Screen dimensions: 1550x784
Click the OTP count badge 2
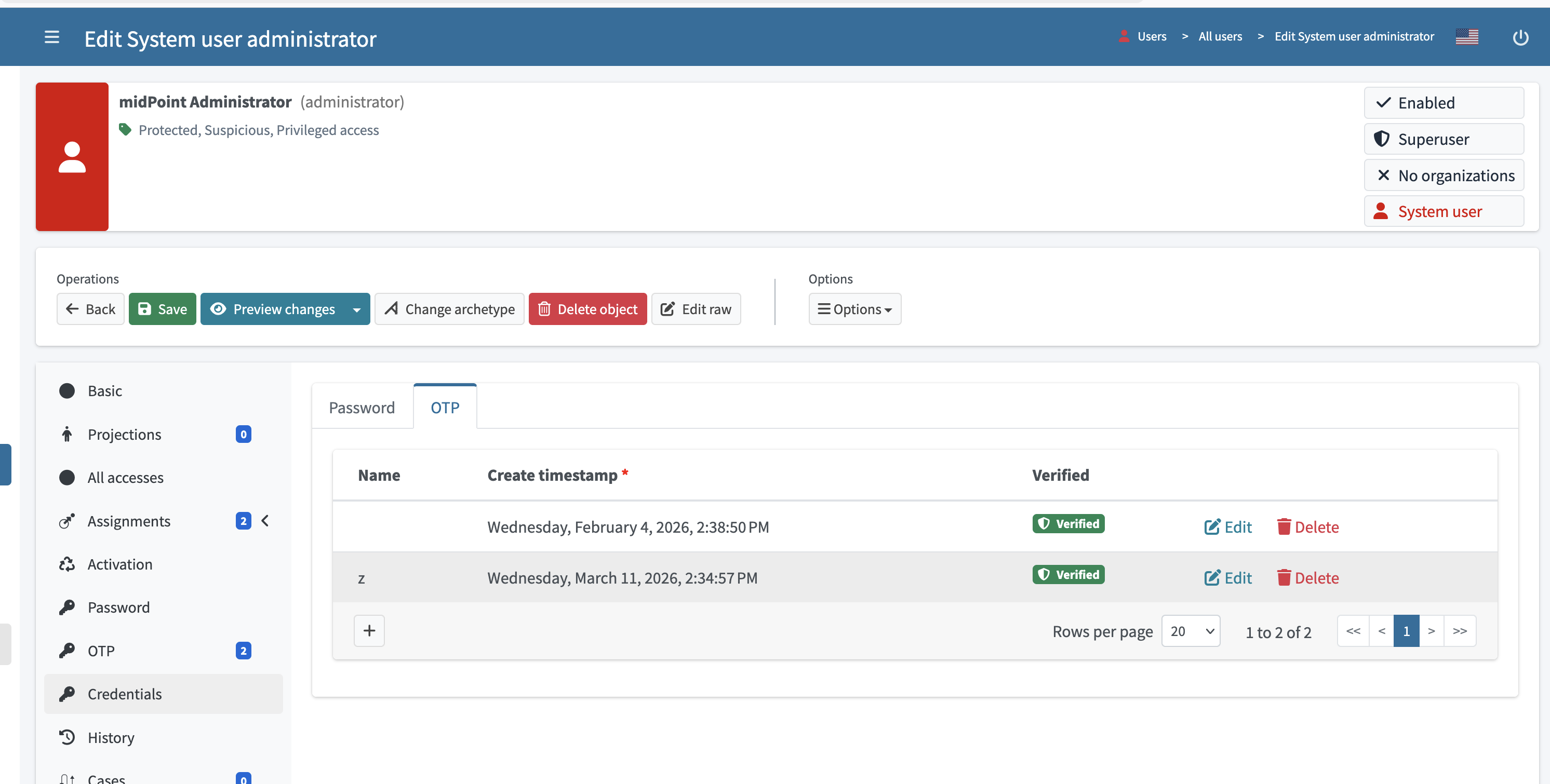pos(243,651)
